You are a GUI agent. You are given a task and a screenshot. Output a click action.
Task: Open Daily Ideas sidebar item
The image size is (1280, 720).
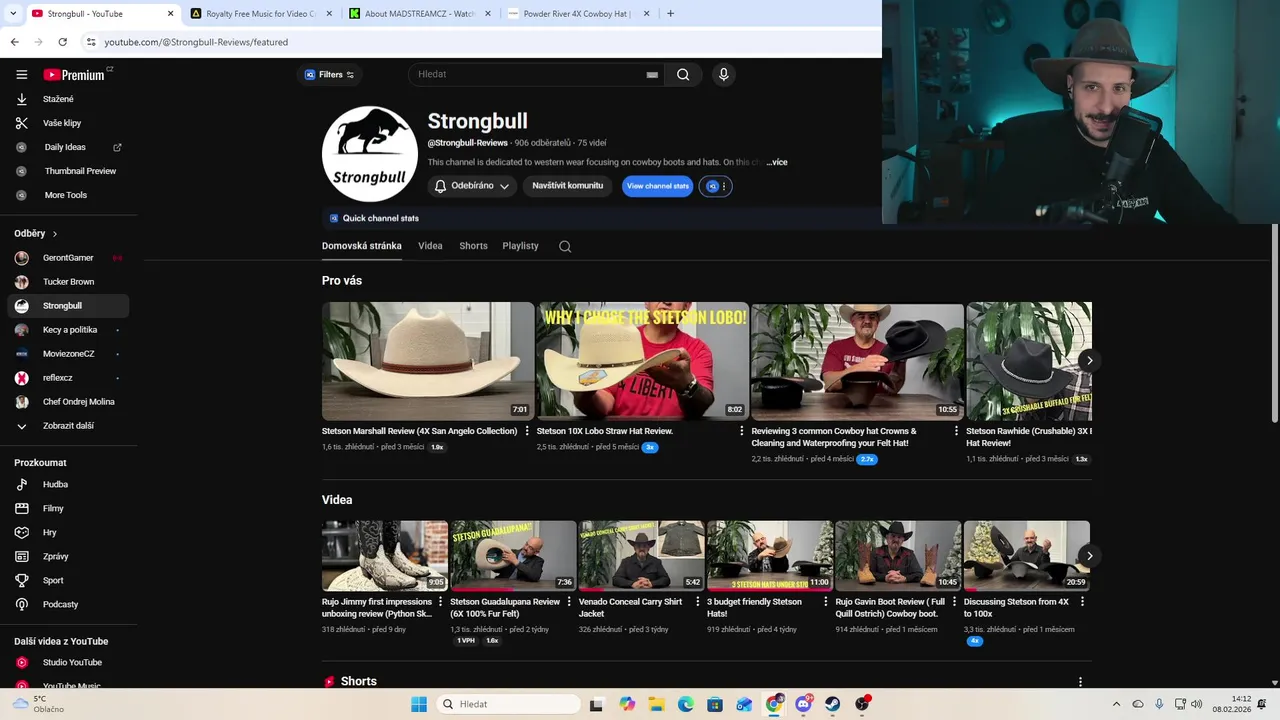67,147
